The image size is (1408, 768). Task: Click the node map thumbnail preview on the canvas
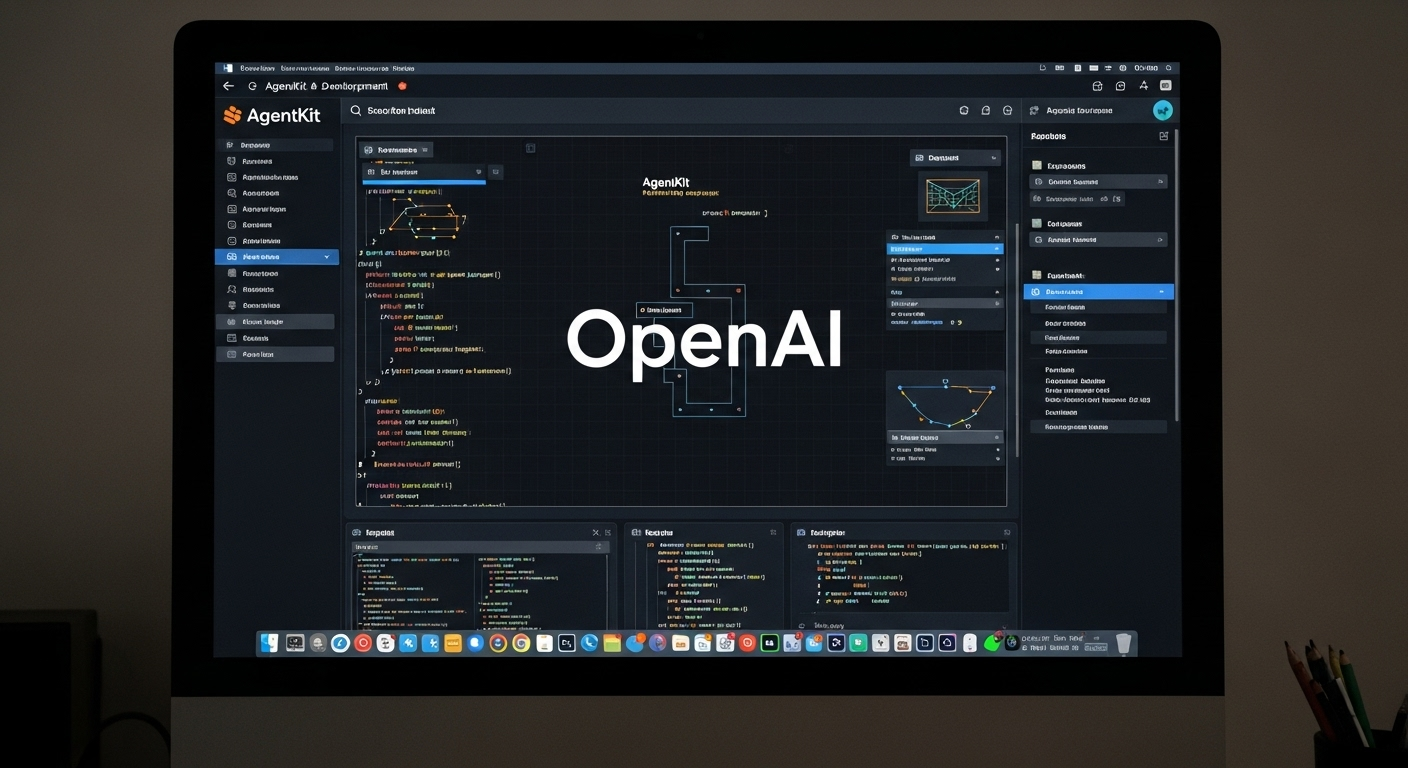click(x=951, y=195)
